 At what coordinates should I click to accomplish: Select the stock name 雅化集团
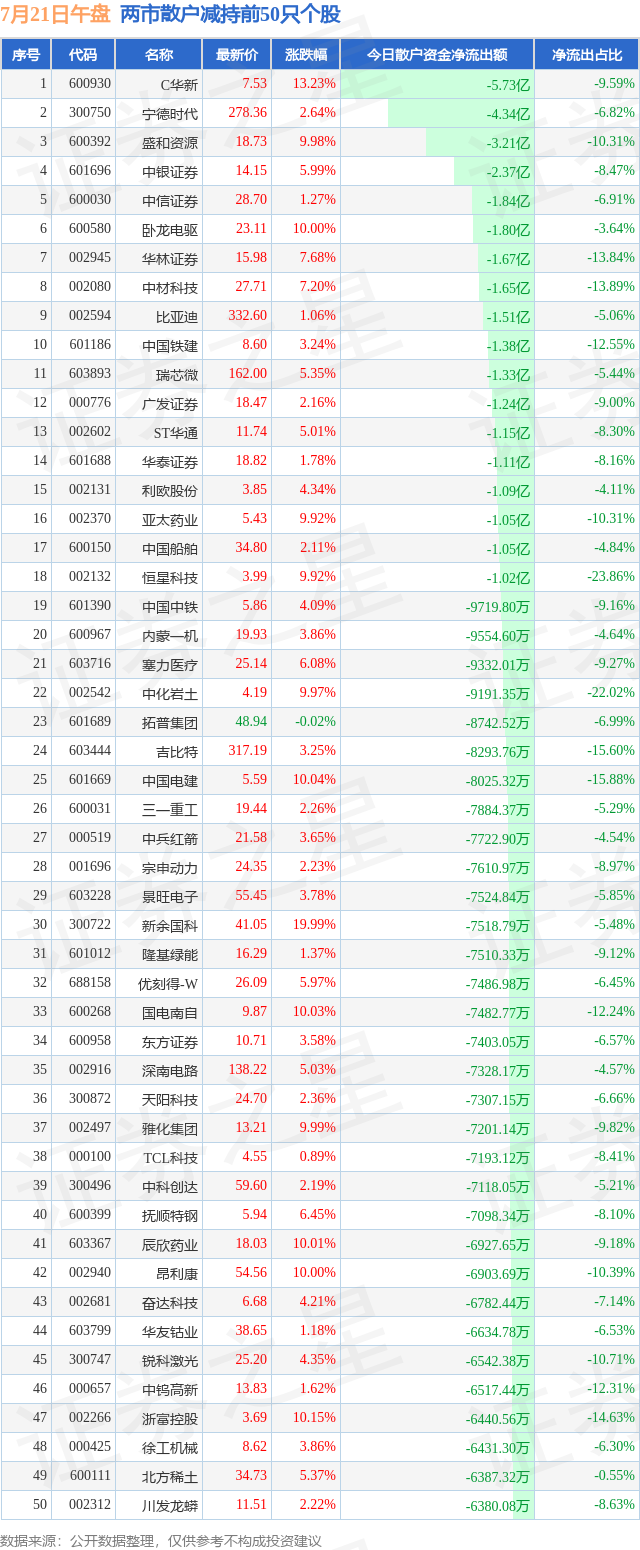click(x=170, y=1128)
